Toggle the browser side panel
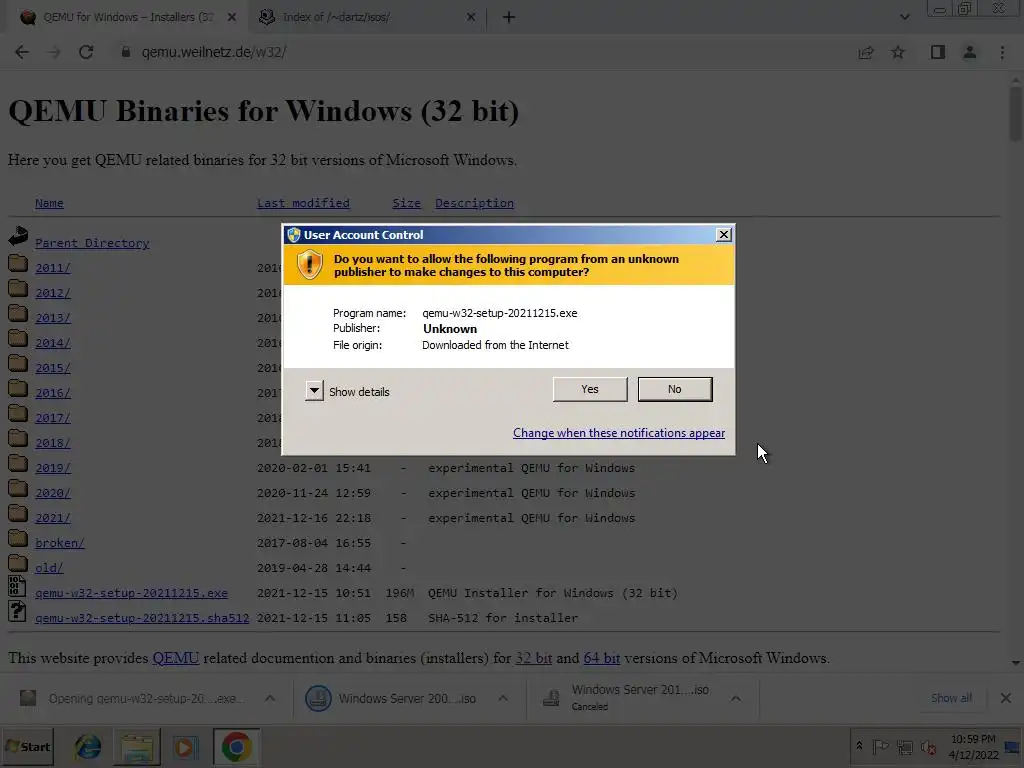 (x=938, y=52)
